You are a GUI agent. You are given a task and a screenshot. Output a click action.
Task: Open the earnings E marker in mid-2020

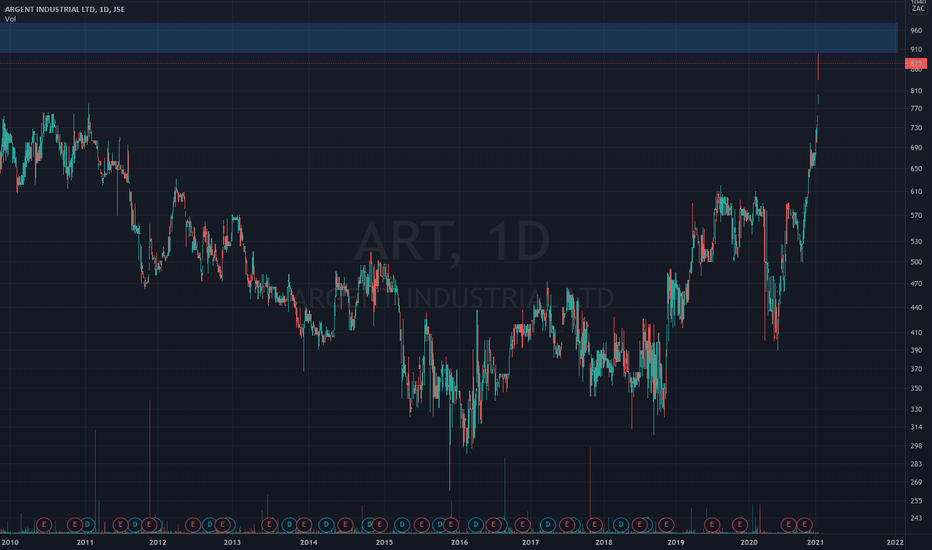click(788, 524)
